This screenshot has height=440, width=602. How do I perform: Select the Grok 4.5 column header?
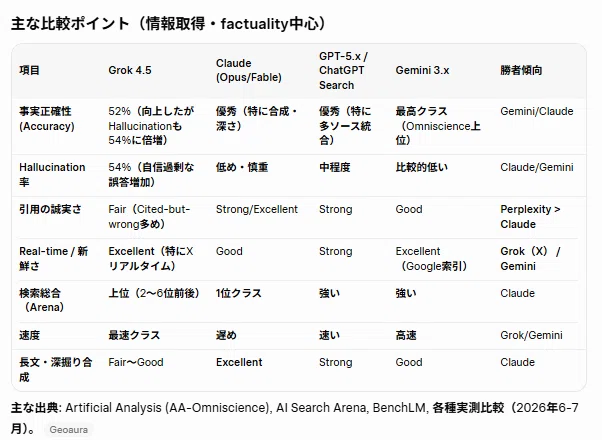[130, 70]
